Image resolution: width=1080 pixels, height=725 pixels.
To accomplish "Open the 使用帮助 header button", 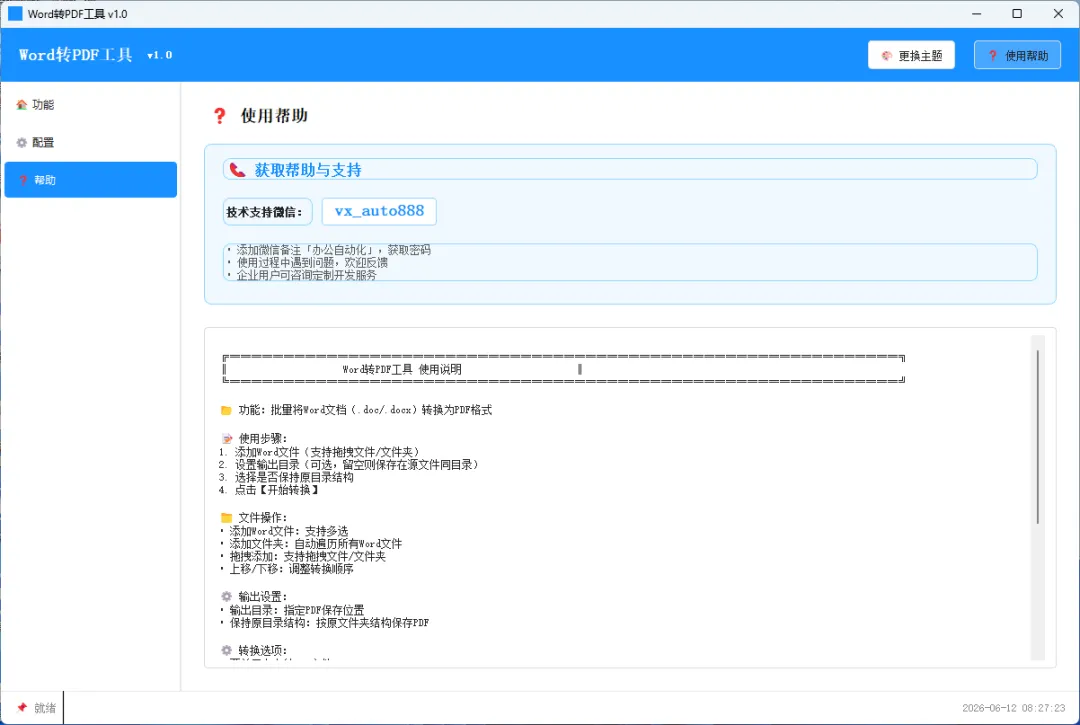I will 1017,55.
